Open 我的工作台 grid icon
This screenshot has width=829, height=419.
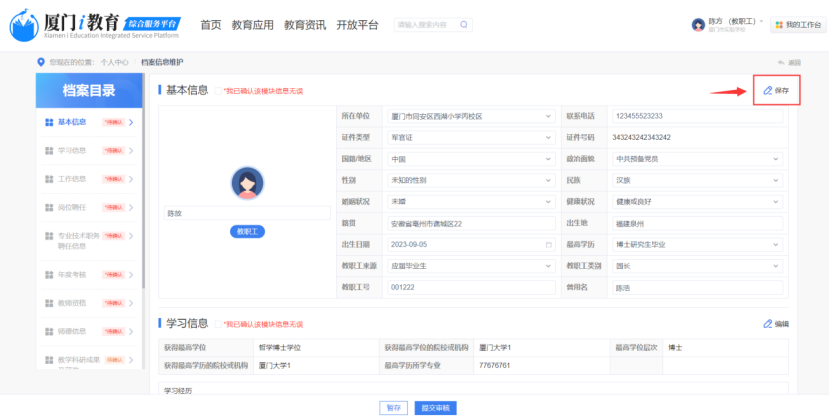779,24
